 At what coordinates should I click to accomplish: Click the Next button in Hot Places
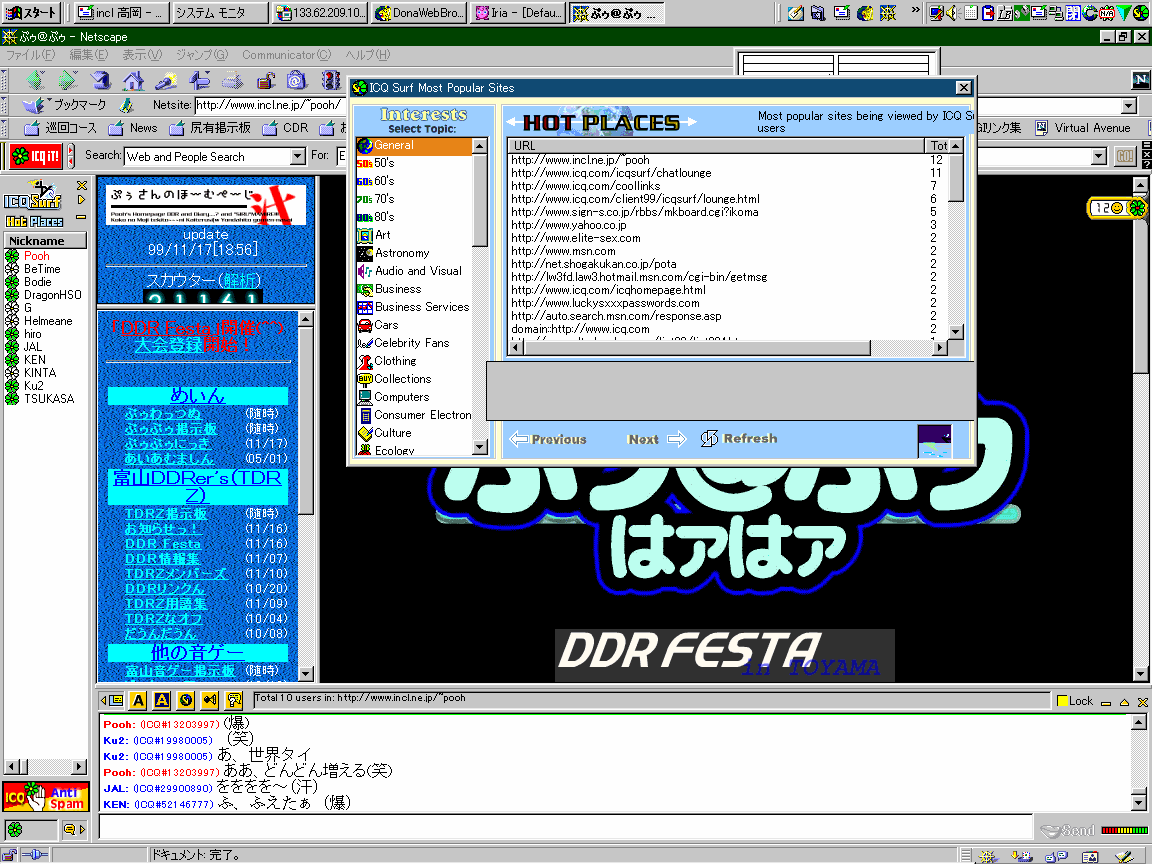(655, 439)
